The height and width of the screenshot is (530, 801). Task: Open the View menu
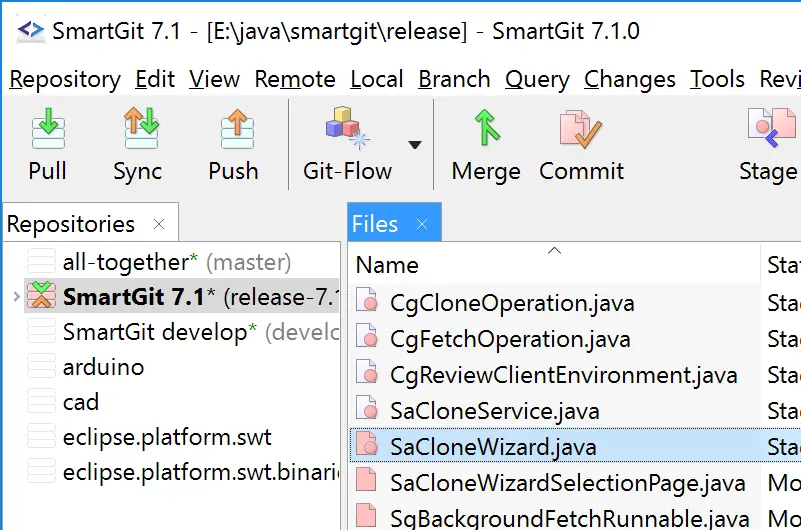tap(214, 80)
